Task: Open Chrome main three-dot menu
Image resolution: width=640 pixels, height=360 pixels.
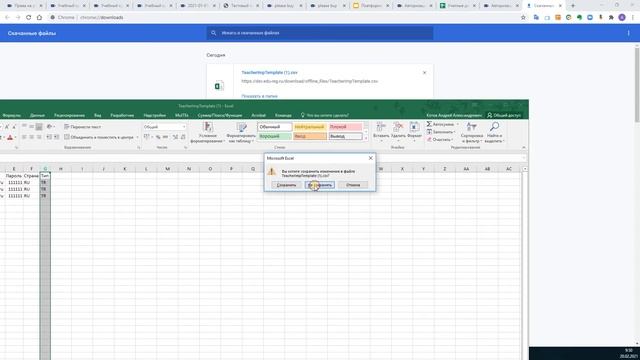Action: click(x=633, y=18)
